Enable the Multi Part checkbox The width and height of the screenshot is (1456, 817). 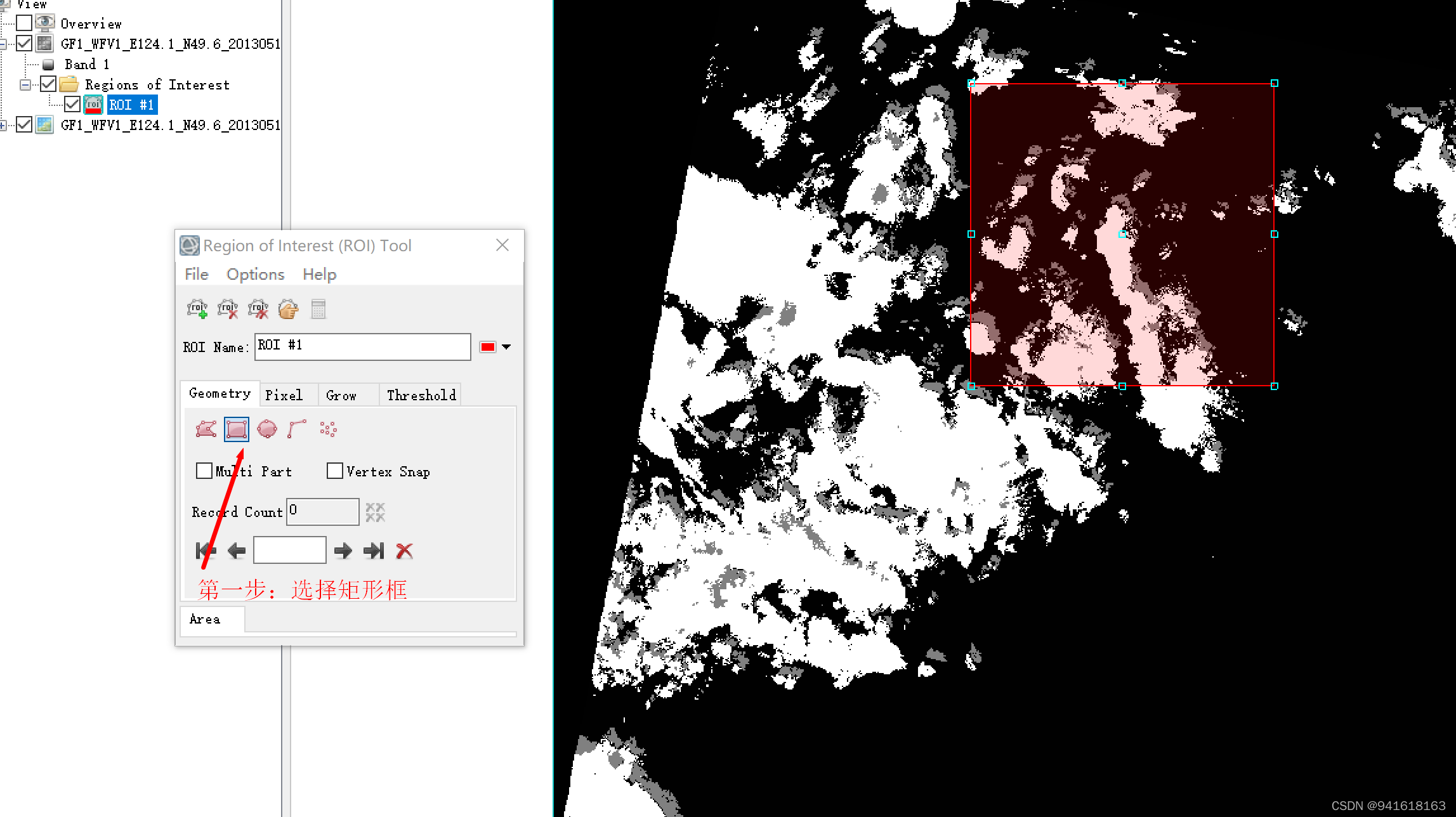[204, 471]
